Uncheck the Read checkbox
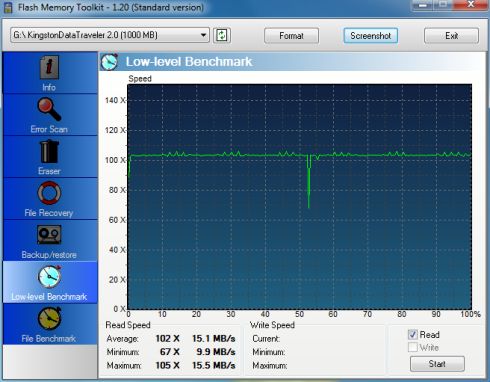The height and width of the screenshot is (382, 490). point(413,334)
